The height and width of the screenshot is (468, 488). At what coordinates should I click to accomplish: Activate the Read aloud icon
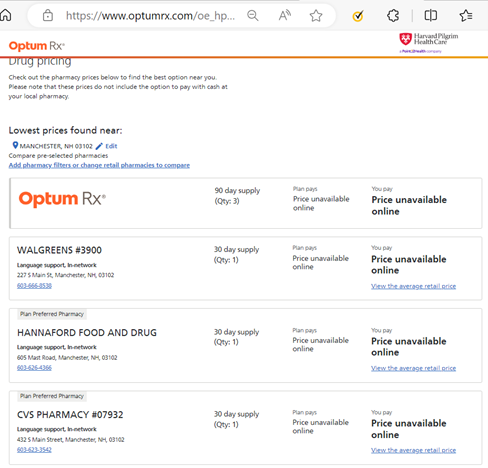click(285, 15)
